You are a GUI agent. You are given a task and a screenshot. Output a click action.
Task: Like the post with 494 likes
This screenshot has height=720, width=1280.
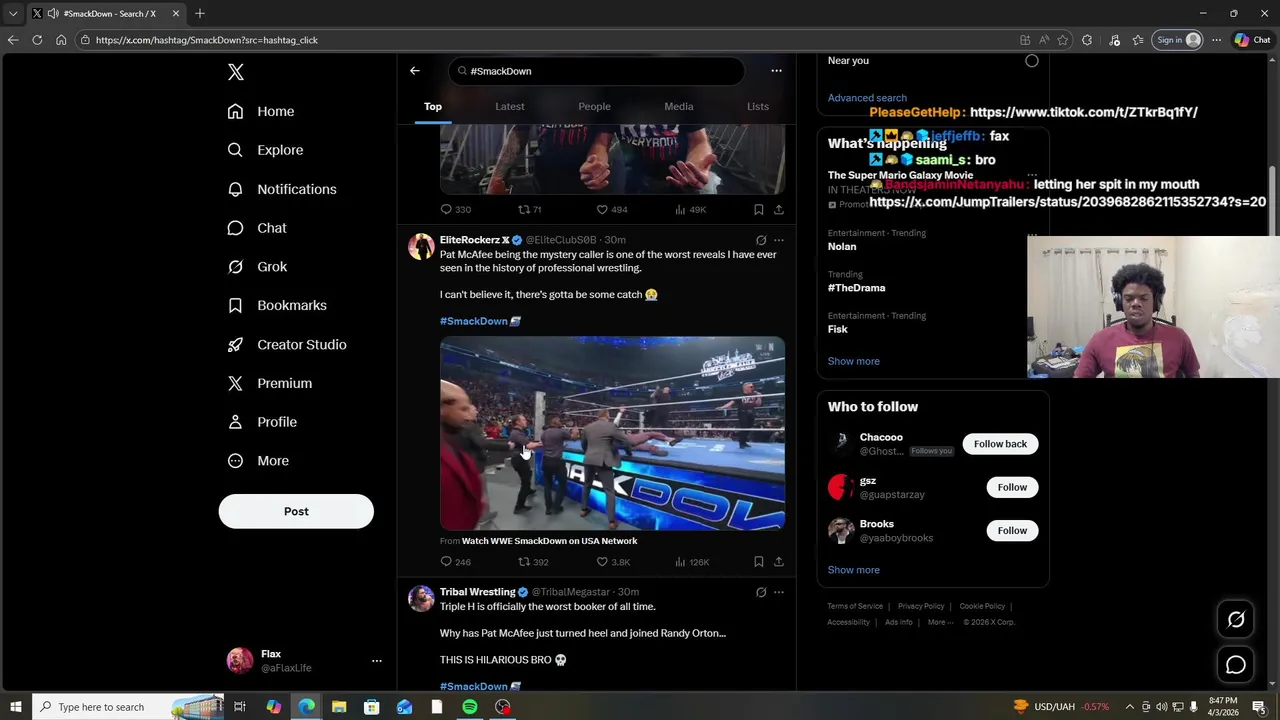click(611, 209)
